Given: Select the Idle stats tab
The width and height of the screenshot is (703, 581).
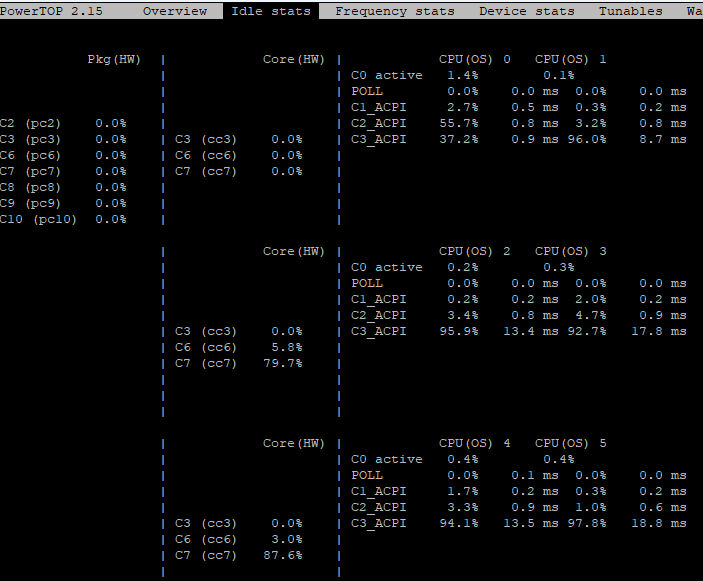Looking at the screenshot, I should pyautogui.click(x=271, y=11).
